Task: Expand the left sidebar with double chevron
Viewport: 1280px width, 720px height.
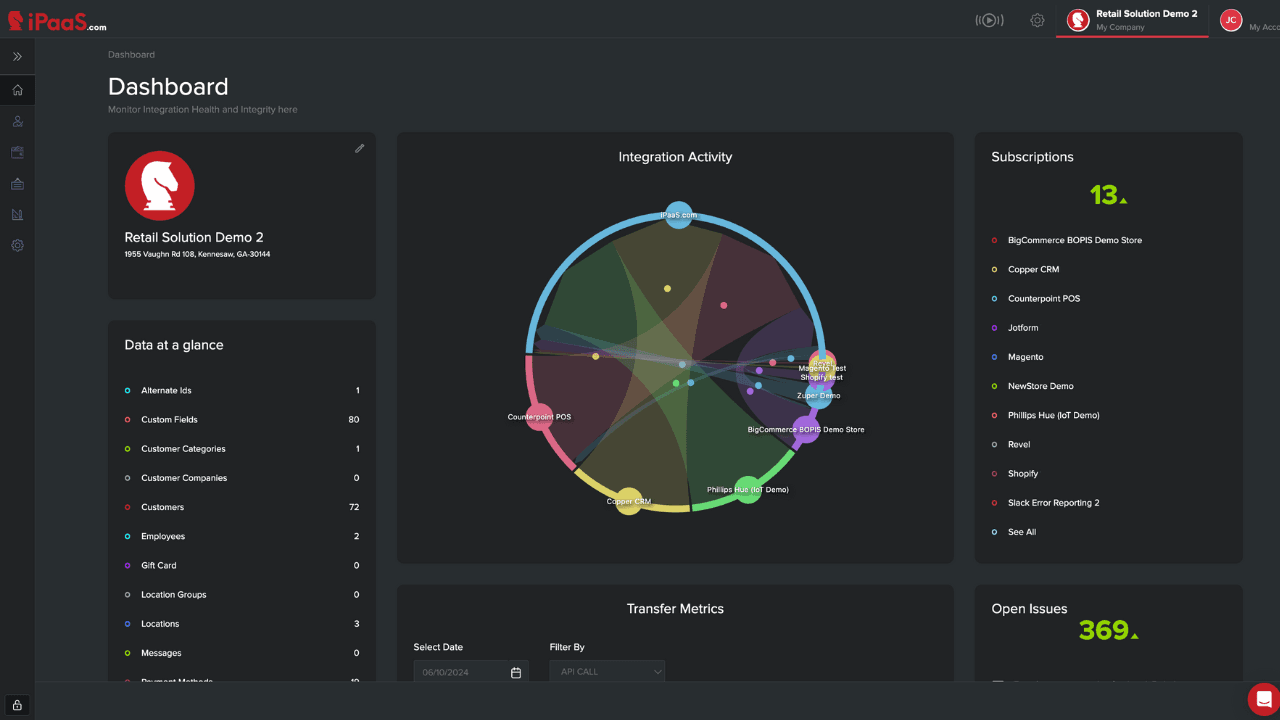Action: pos(17,57)
